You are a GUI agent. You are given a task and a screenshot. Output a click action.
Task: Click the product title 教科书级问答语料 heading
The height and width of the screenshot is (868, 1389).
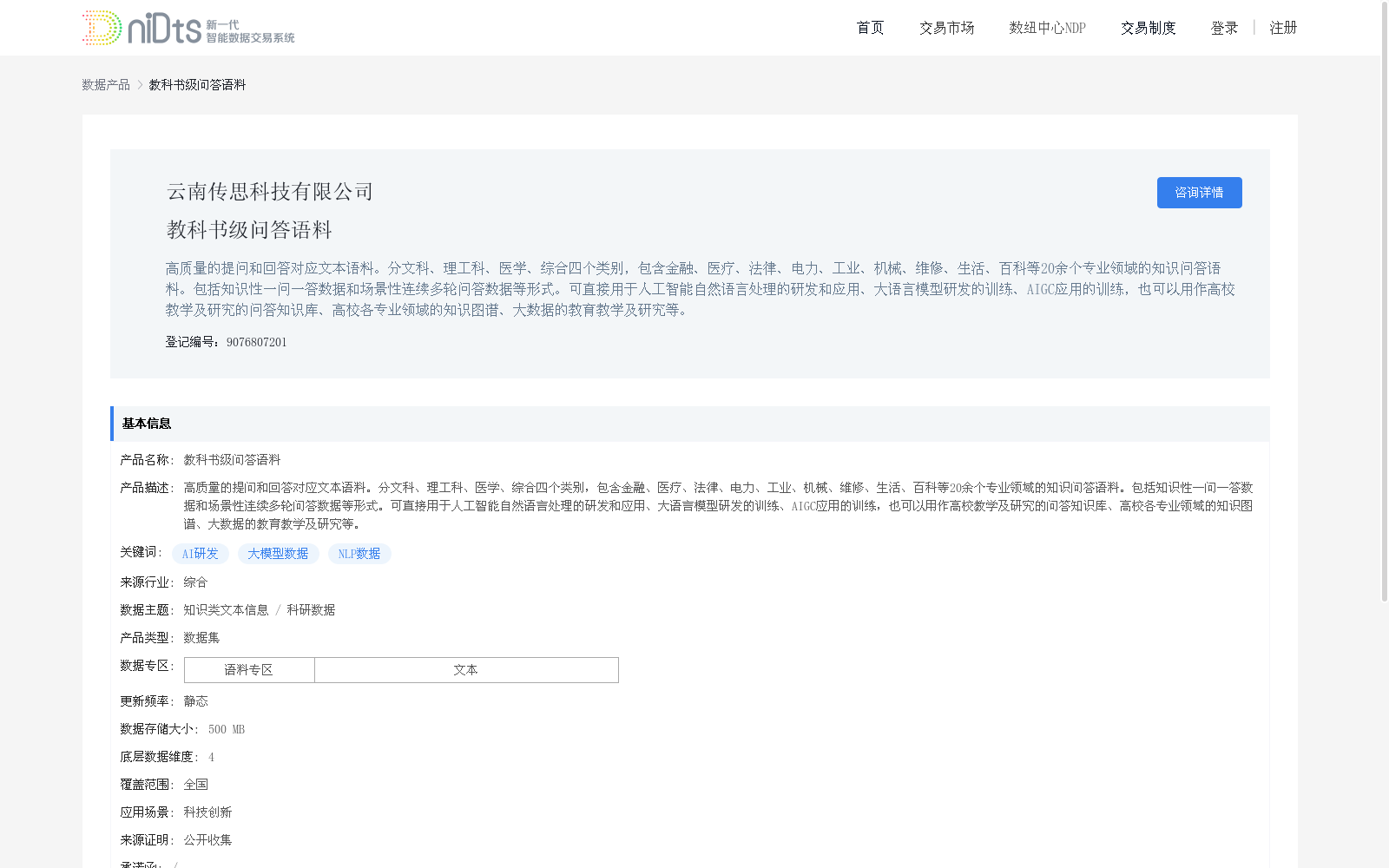point(249,230)
